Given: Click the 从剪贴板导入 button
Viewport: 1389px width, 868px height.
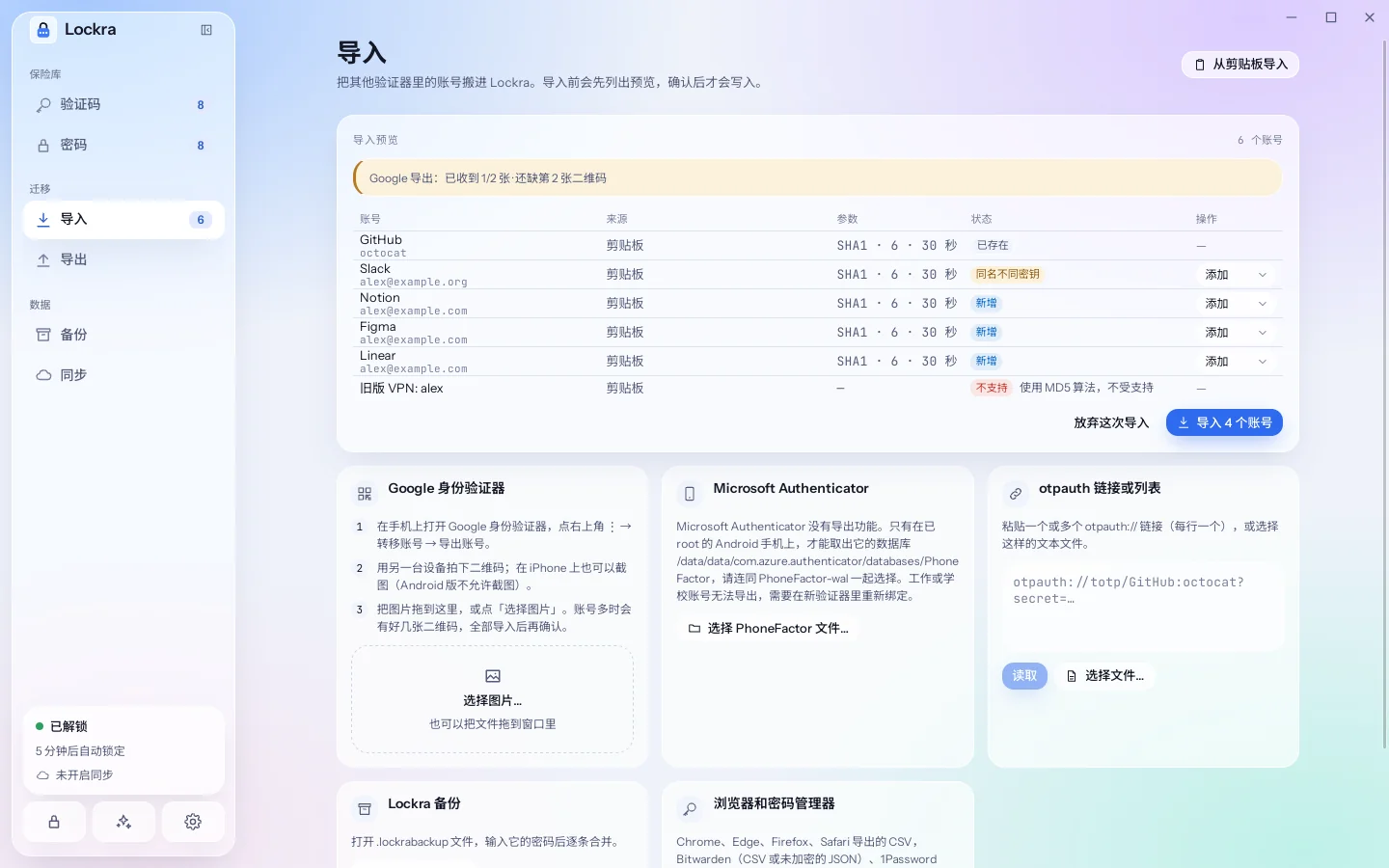Looking at the screenshot, I should pyautogui.click(x=1240, y=65).
